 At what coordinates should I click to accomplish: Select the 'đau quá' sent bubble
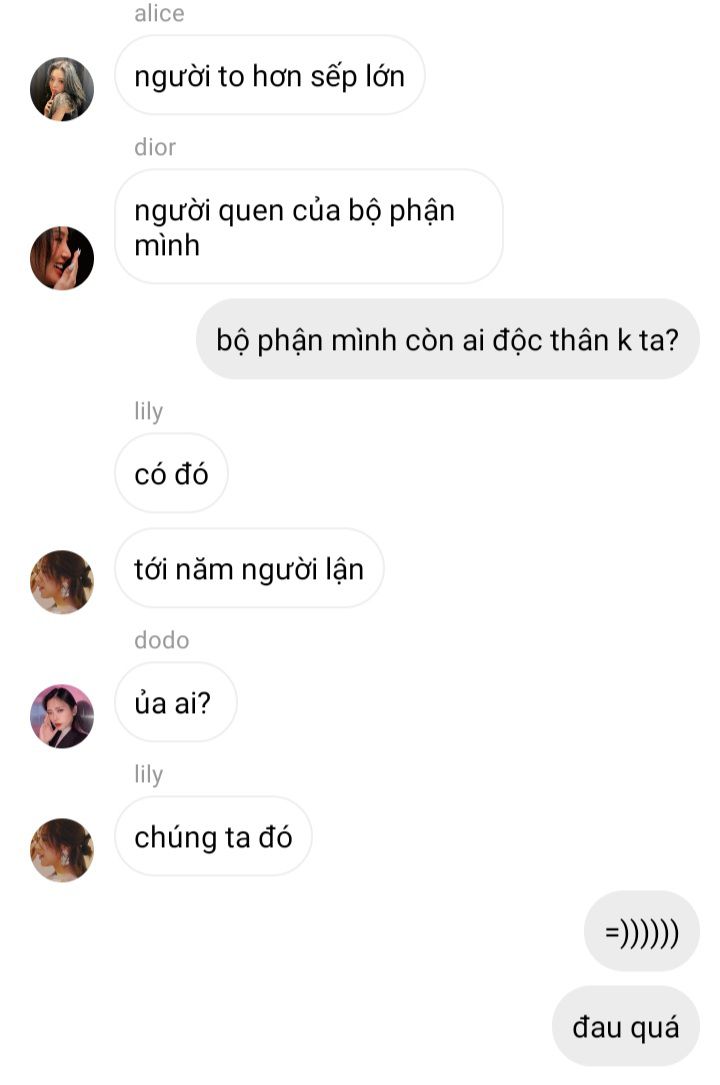click(626, 1026)
